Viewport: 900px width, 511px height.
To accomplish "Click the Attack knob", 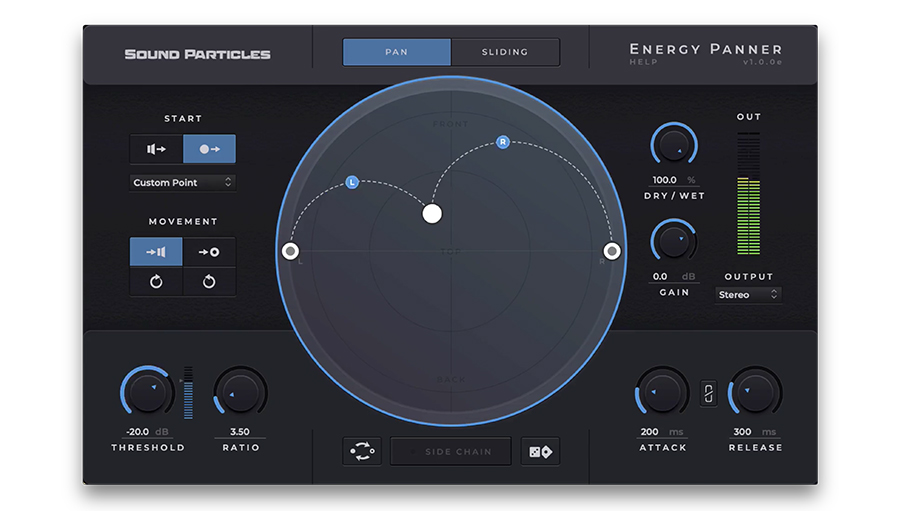I will (662, 392).
